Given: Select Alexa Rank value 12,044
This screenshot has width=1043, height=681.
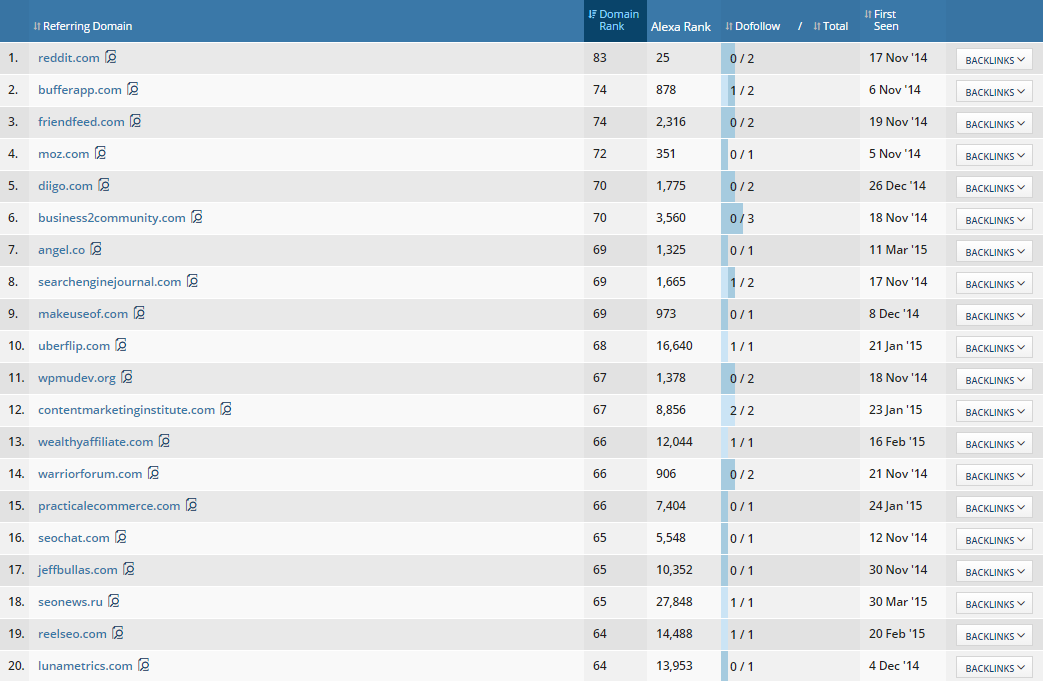Looking at the screenshot, I should 674,442.
